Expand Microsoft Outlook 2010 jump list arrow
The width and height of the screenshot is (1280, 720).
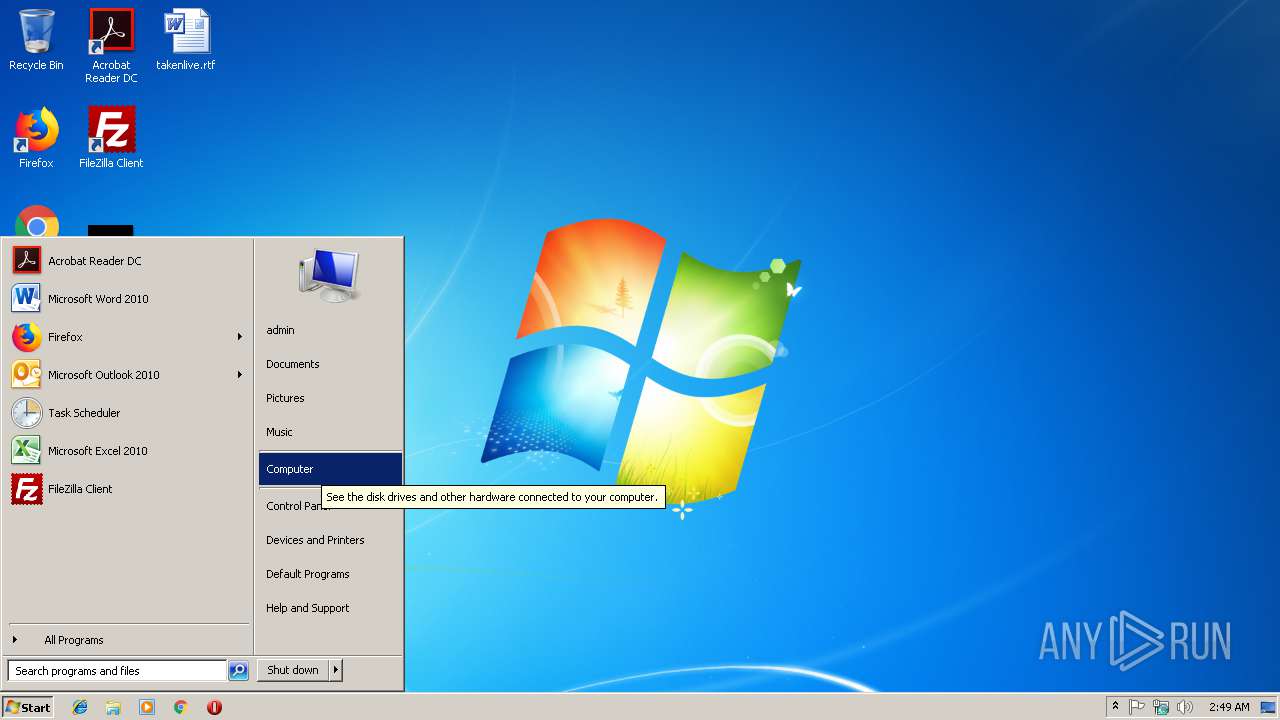point(240,375)
